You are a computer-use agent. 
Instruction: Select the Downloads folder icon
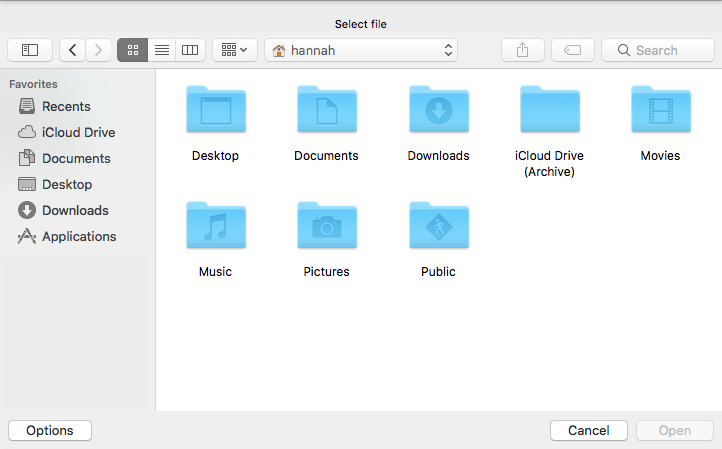click(x=438, y=110)
